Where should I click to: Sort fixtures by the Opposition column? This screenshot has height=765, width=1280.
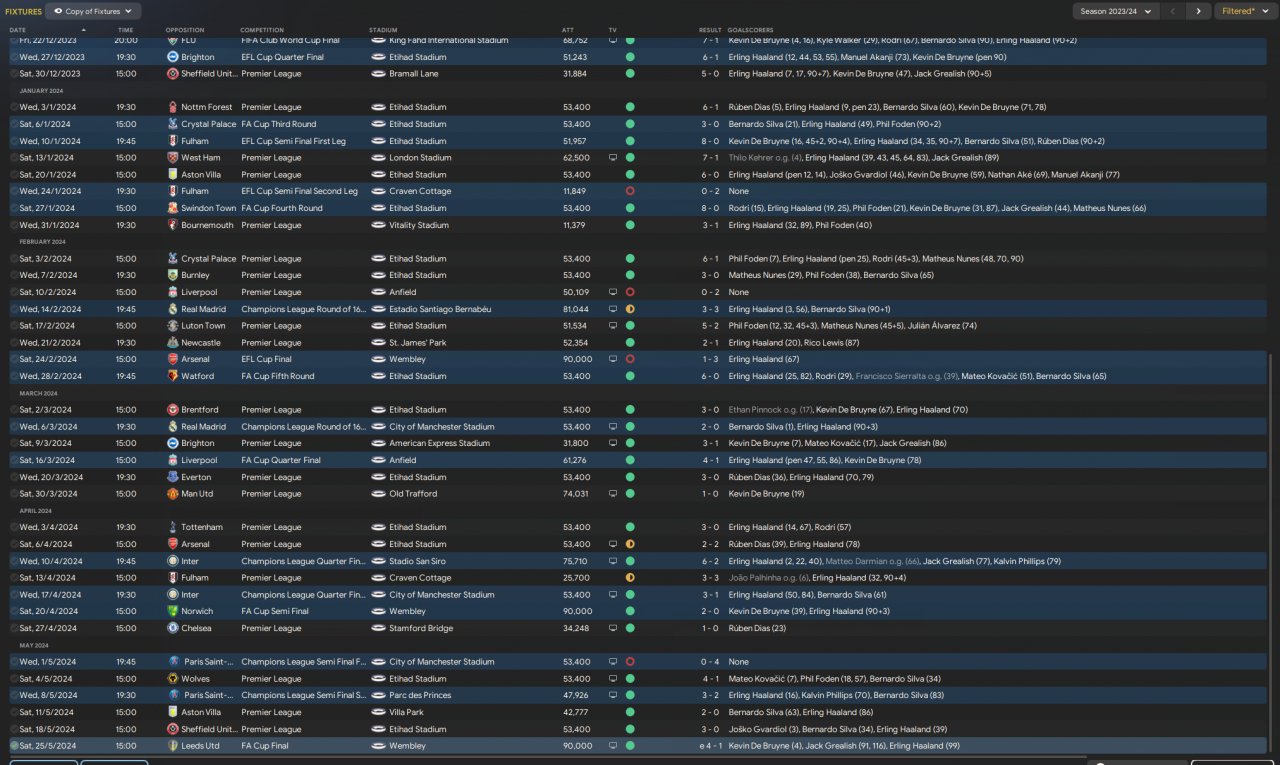(x=185, y=30)
